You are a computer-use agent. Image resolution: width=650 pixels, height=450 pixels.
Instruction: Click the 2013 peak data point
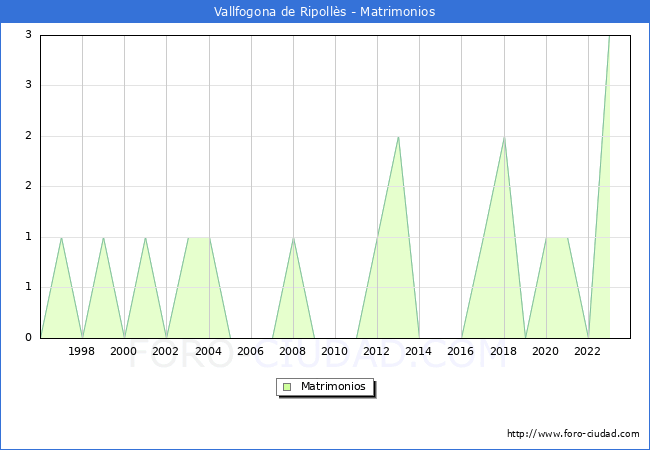(x=398, y=137)
